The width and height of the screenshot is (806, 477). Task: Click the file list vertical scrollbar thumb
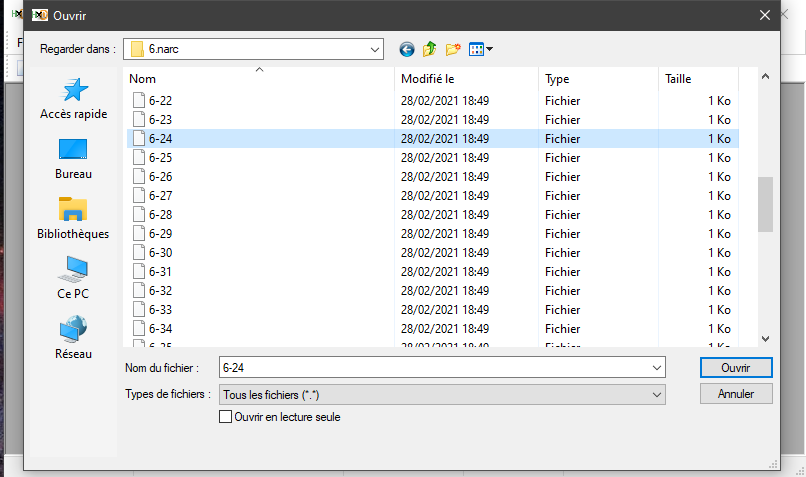765,203
